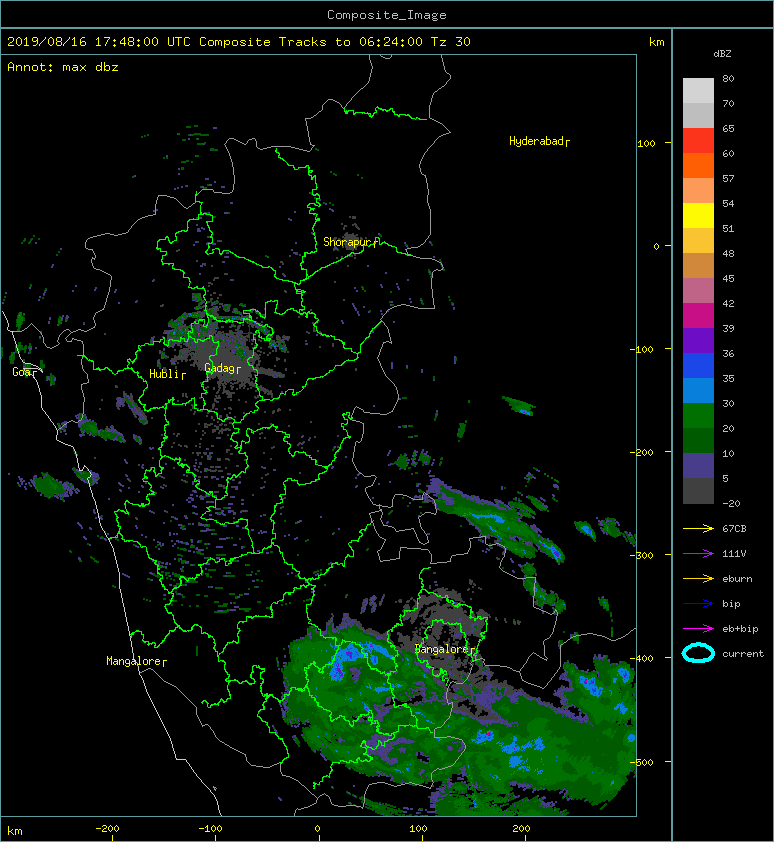Select the Gadag city label
This screenshot has height=842, width=774.
point(222,368)
